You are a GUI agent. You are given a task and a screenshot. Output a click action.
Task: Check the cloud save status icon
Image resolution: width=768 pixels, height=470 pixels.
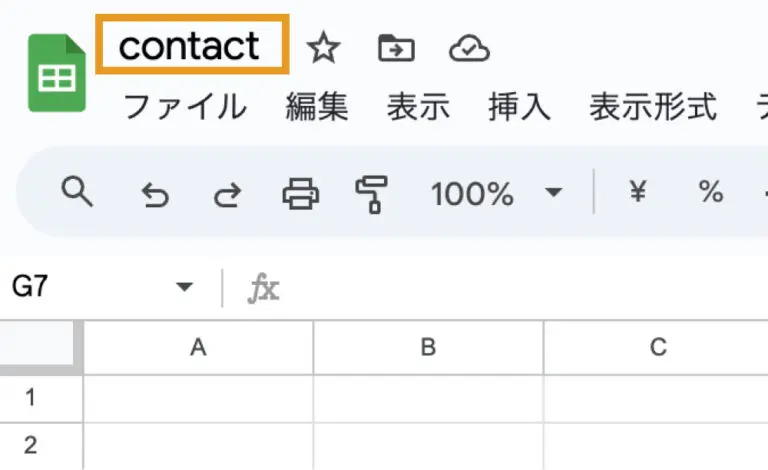coord(469,47)
